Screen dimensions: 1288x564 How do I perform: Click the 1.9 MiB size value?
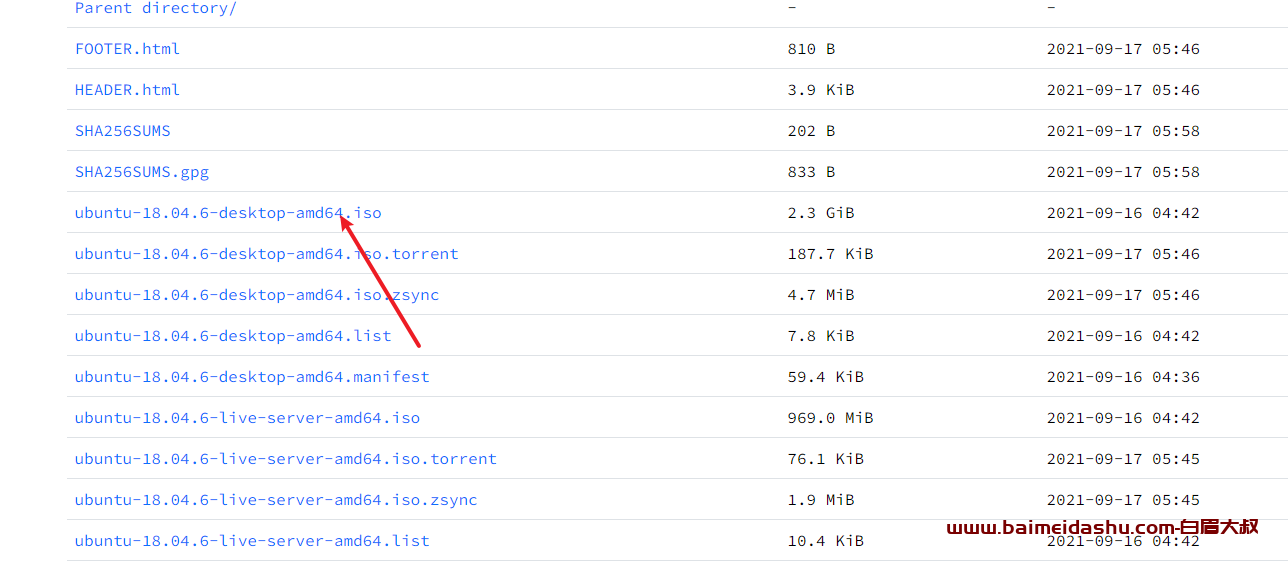coord(821,500)
